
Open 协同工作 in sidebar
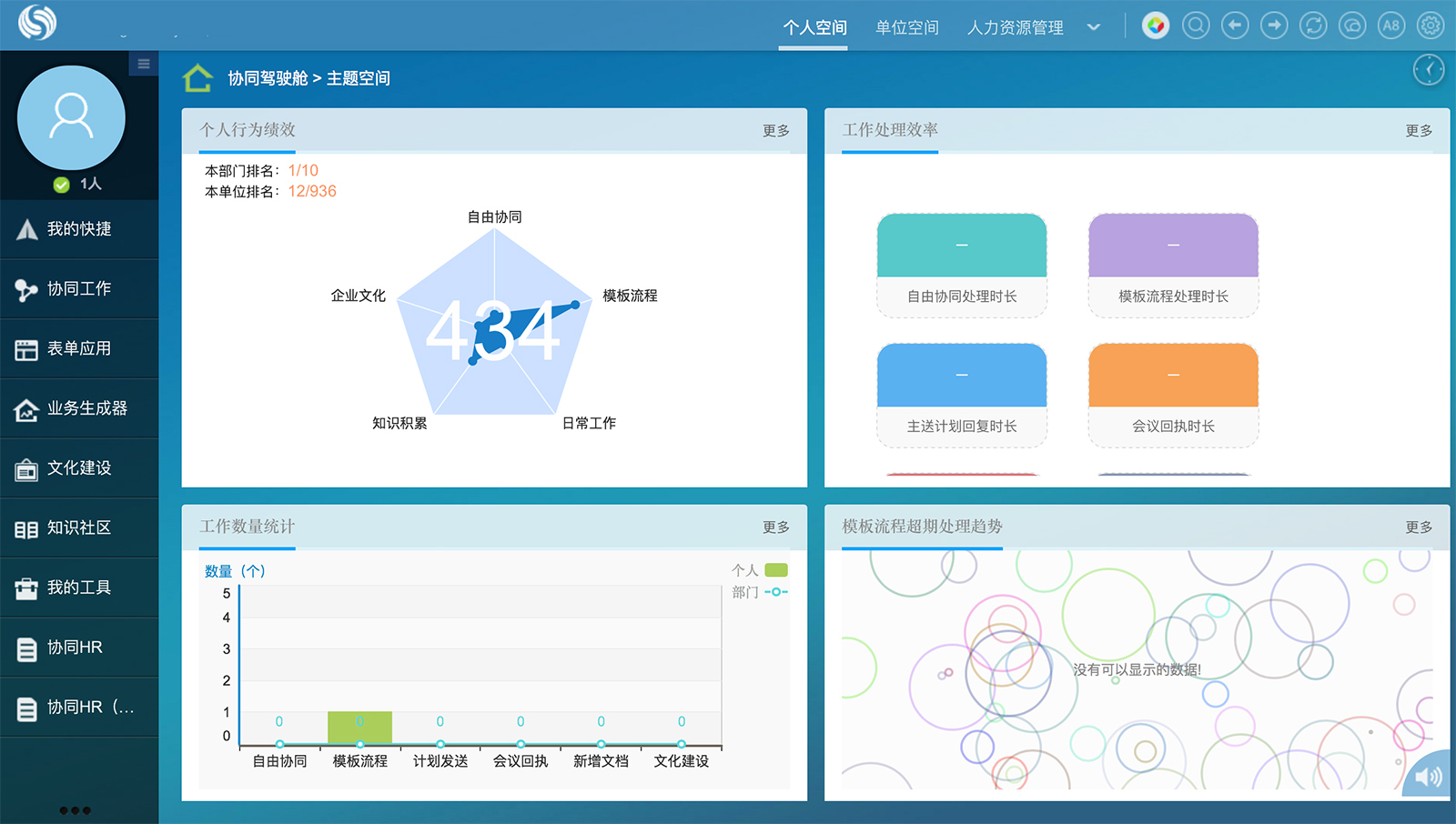pos(79,289)
